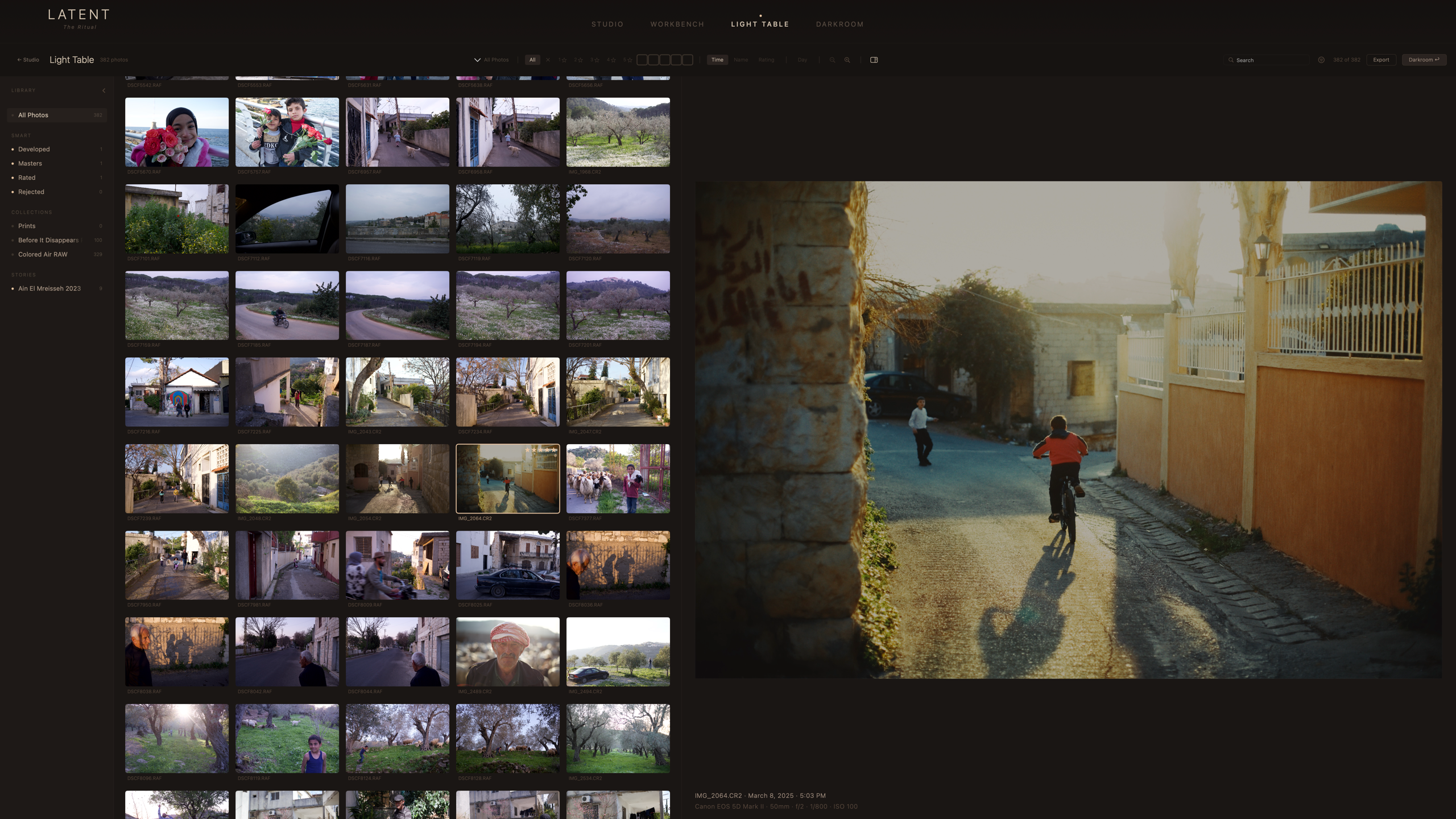Switch to the Studio tab
This screenshot has height=819, width=1456.
point(607,24)
